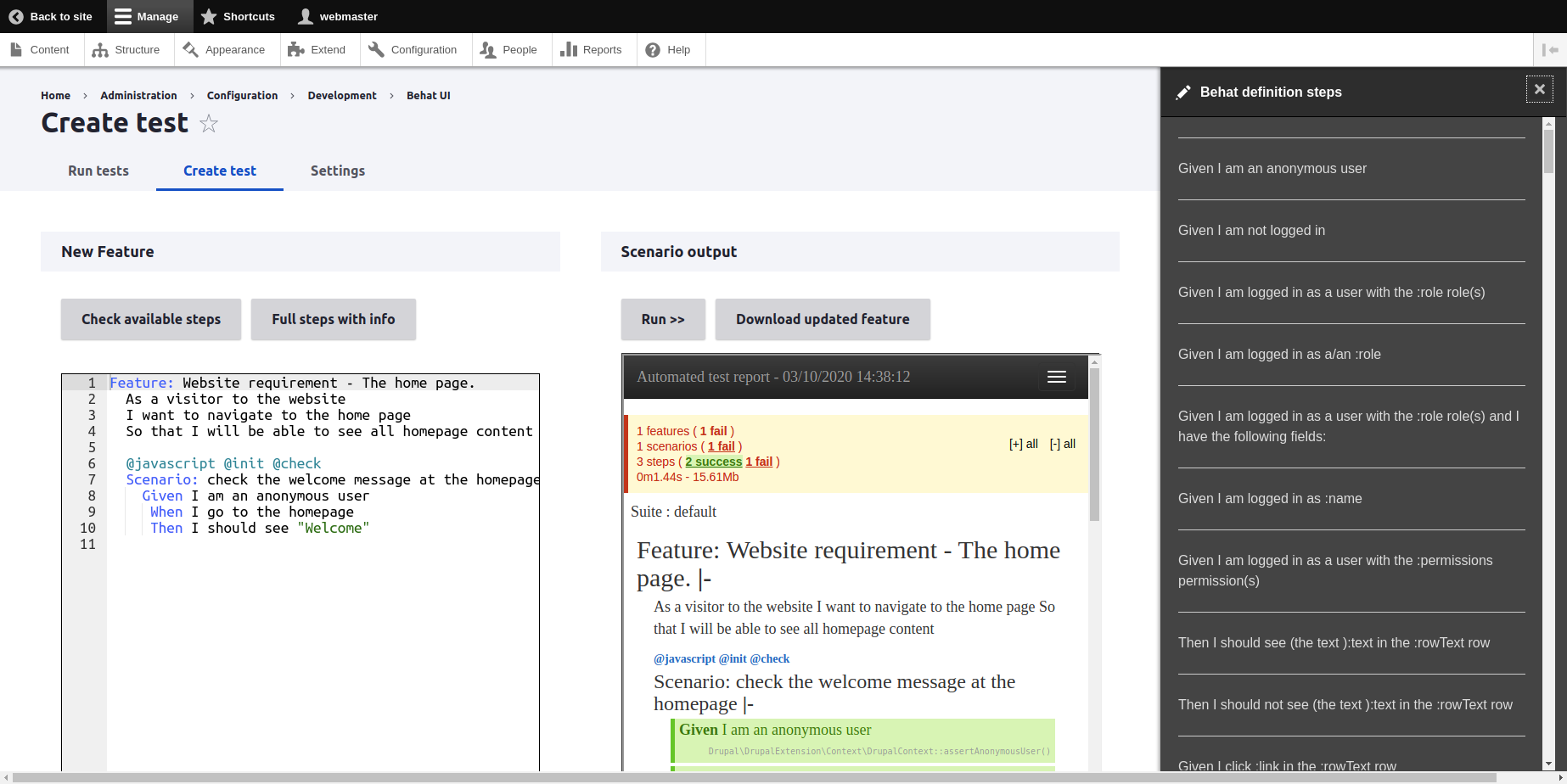Image resolution: width=1567 pixels, height=784 pixels.
Task: Toggle toolbar orientation icon at right edge
Action: click(x=1550, y=50)
